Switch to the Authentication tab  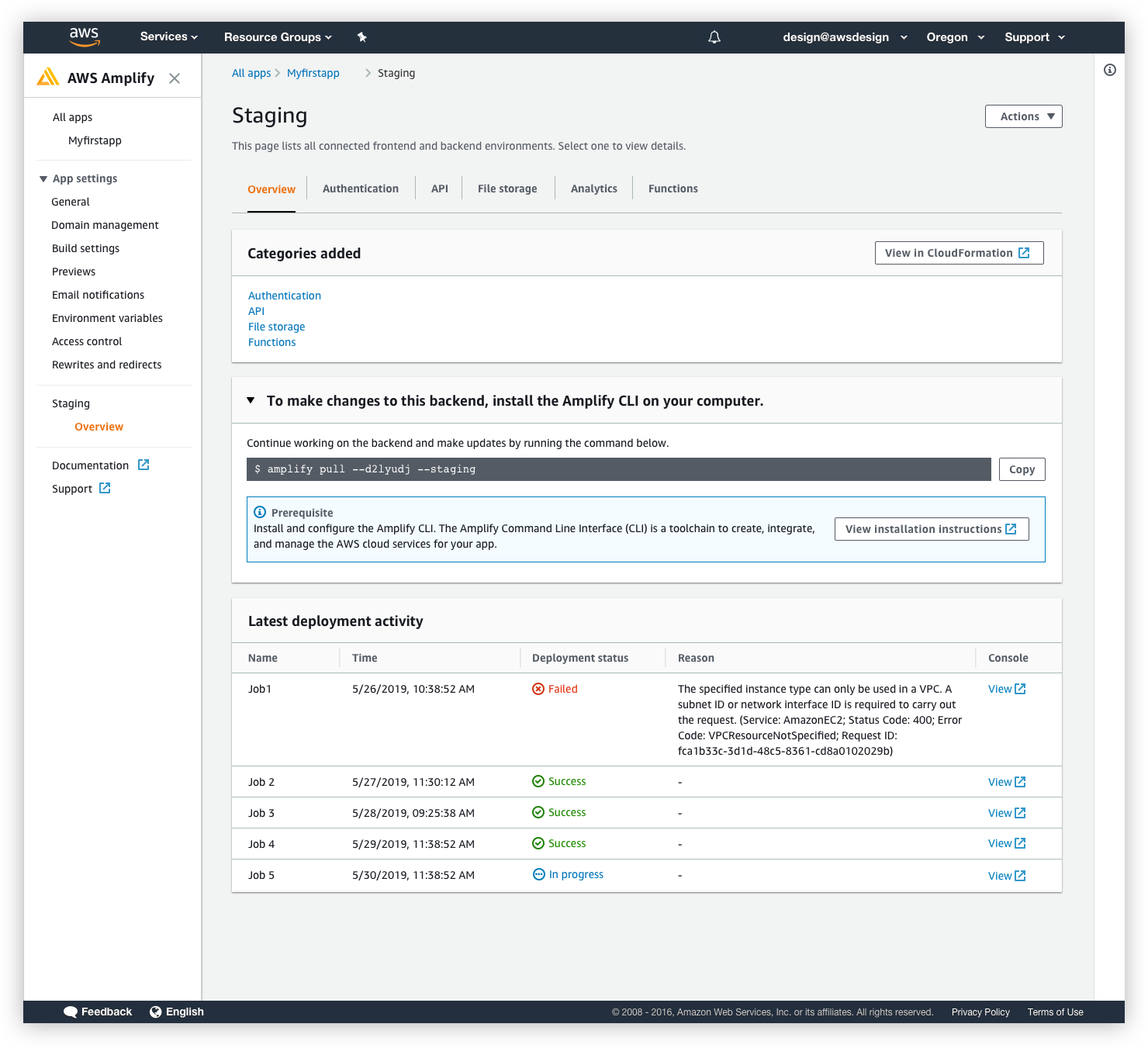[x=361, y=189]
